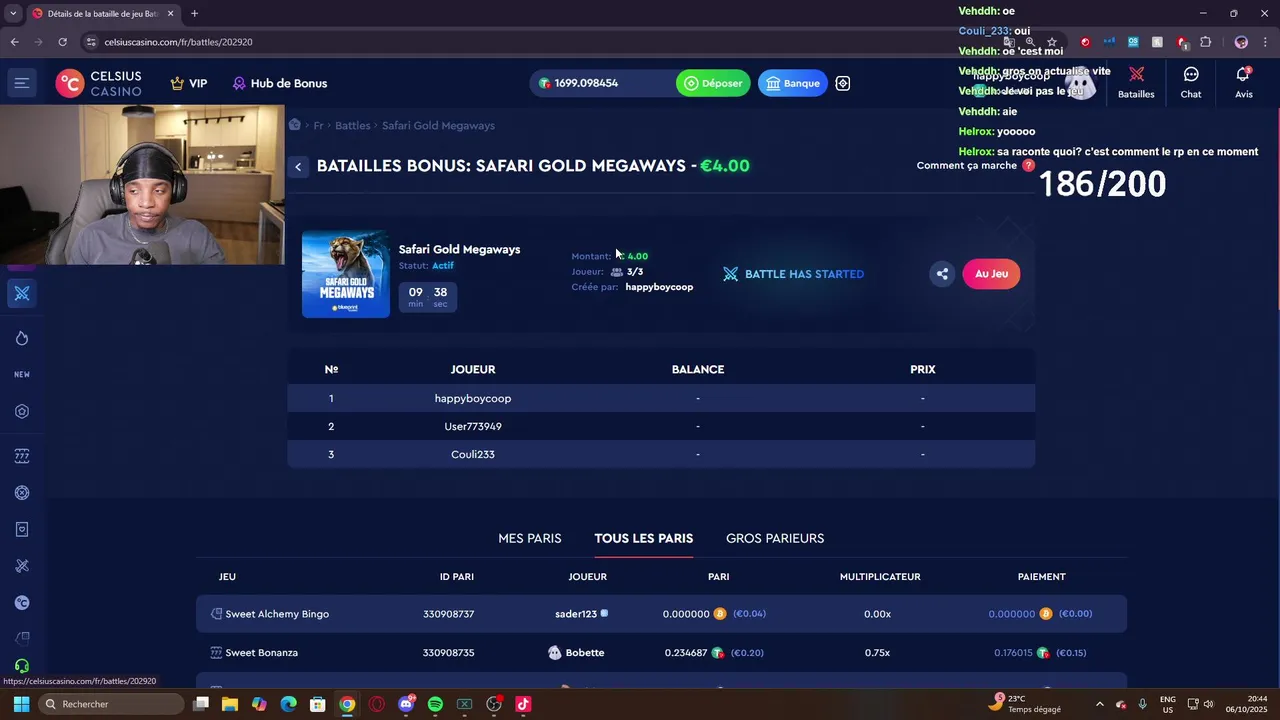
Task: Open browser extensions puzzle icon
Action: pyautogui.click(x=1205, y=42)
